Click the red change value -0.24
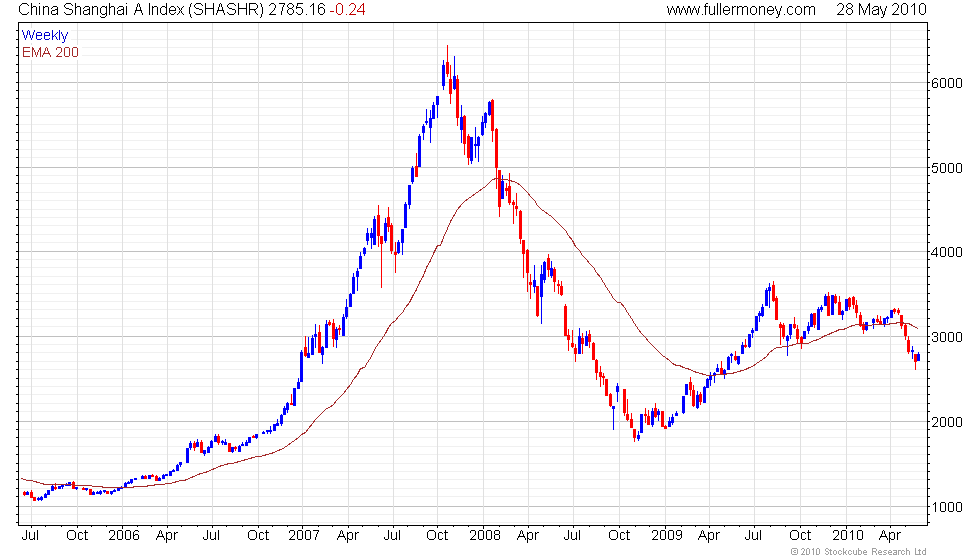 (347, 9)
